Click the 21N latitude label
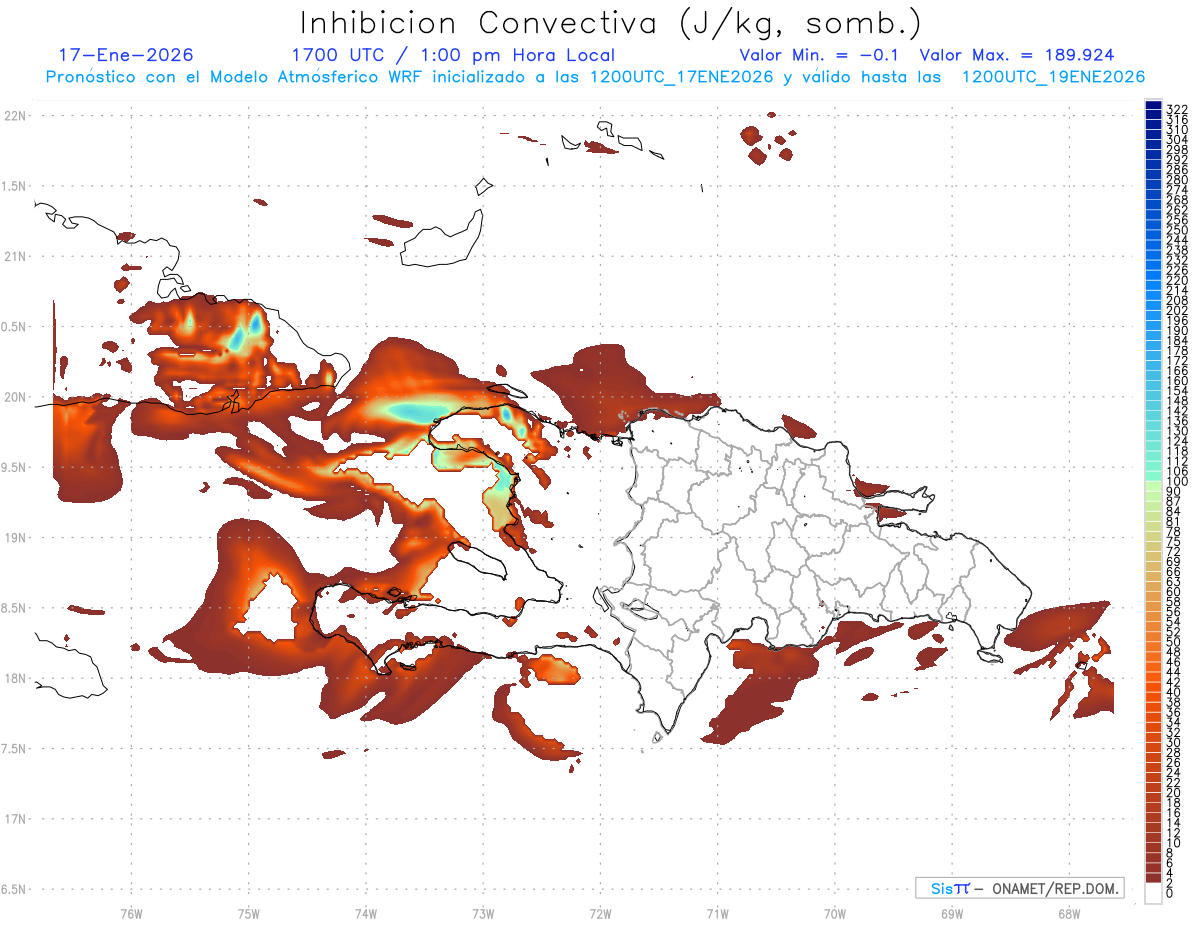The image size is (1200, 927). point(17,256)
